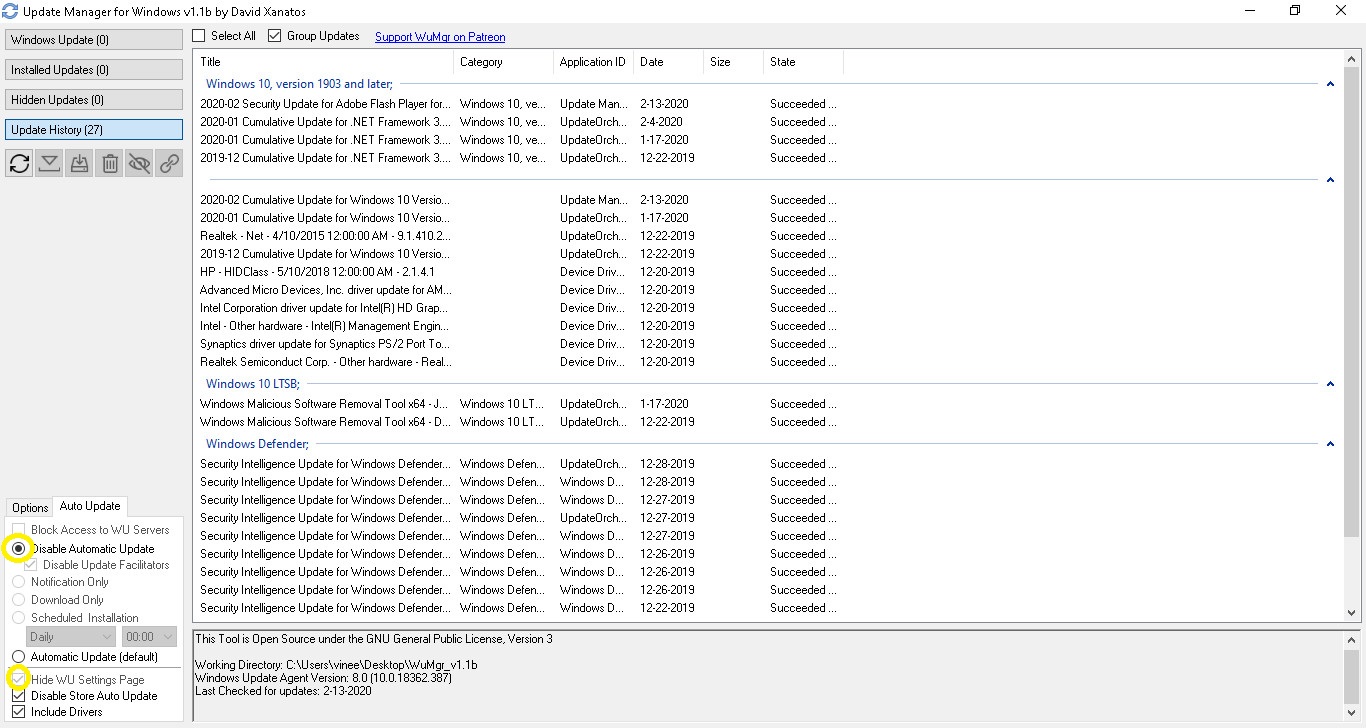Click the uninstall trash can icon
Screen dimensions: 1366x728
pos(110,164)
